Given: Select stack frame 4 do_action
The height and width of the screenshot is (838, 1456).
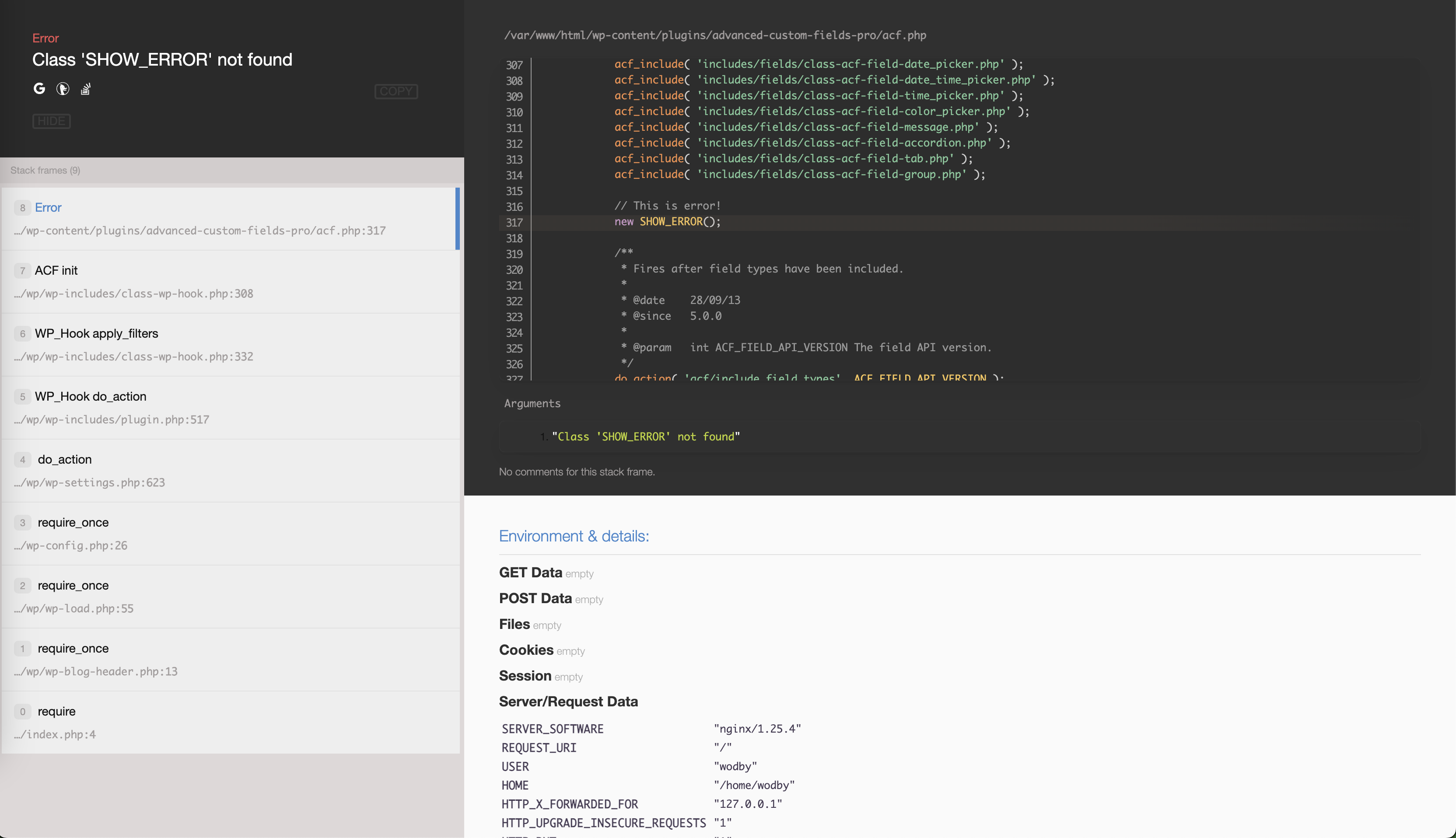Looking at the screenshot, I should coord(231,471).
